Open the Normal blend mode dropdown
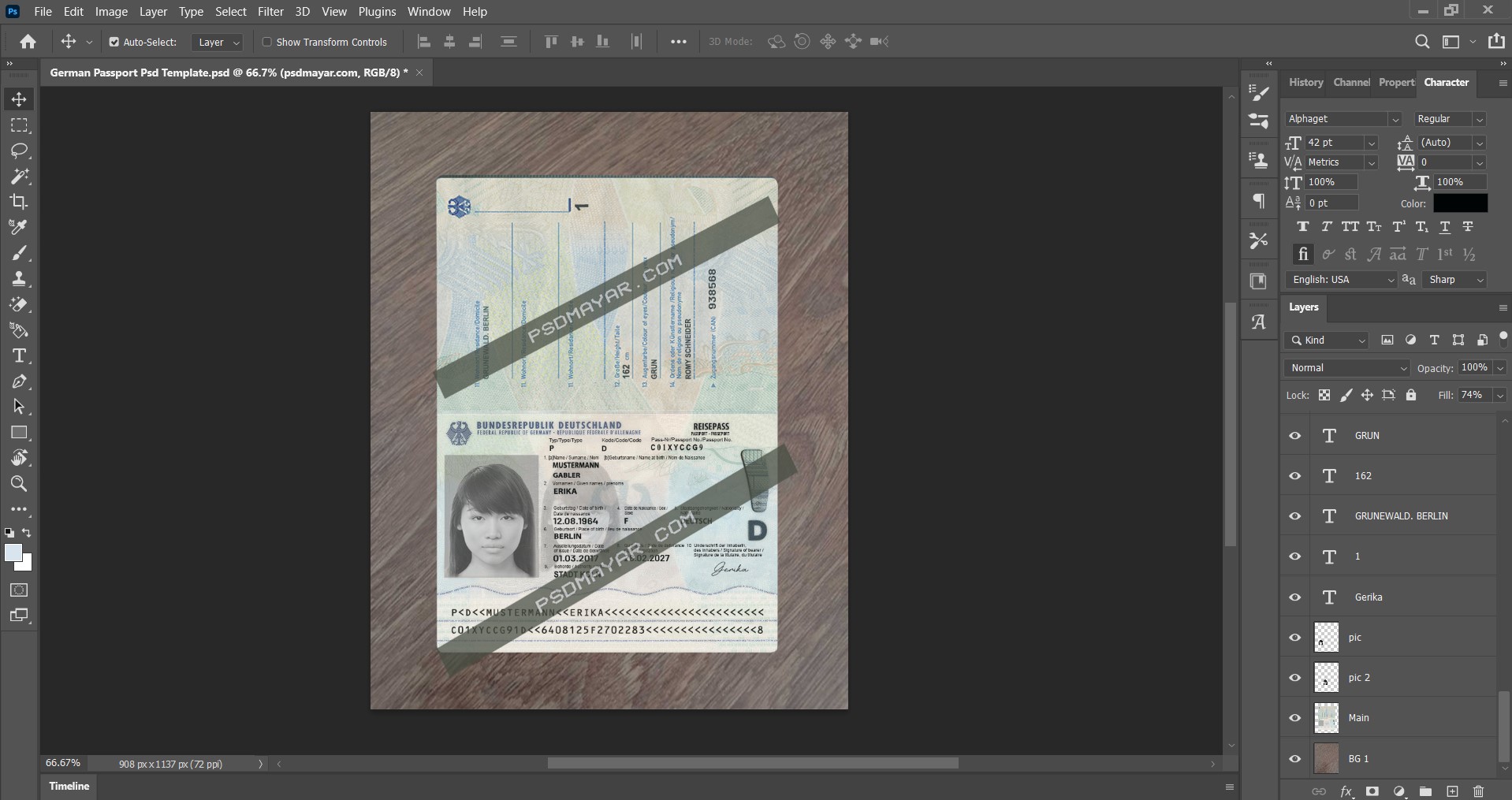Viewport: 1512px width, 800px height. click(1346, 368)
